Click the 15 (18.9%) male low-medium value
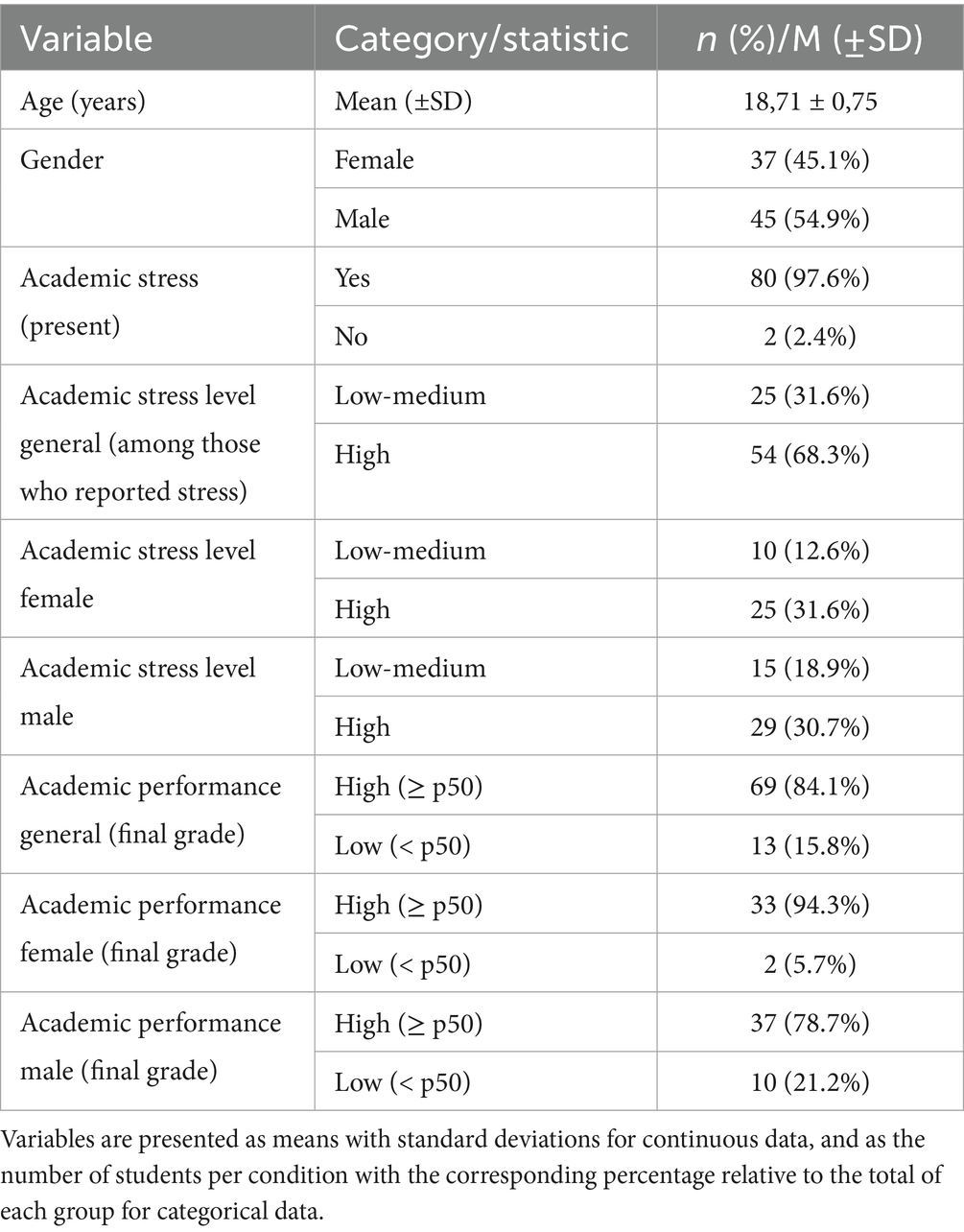This screenshot has height=1232, width=964. (810, 668)
